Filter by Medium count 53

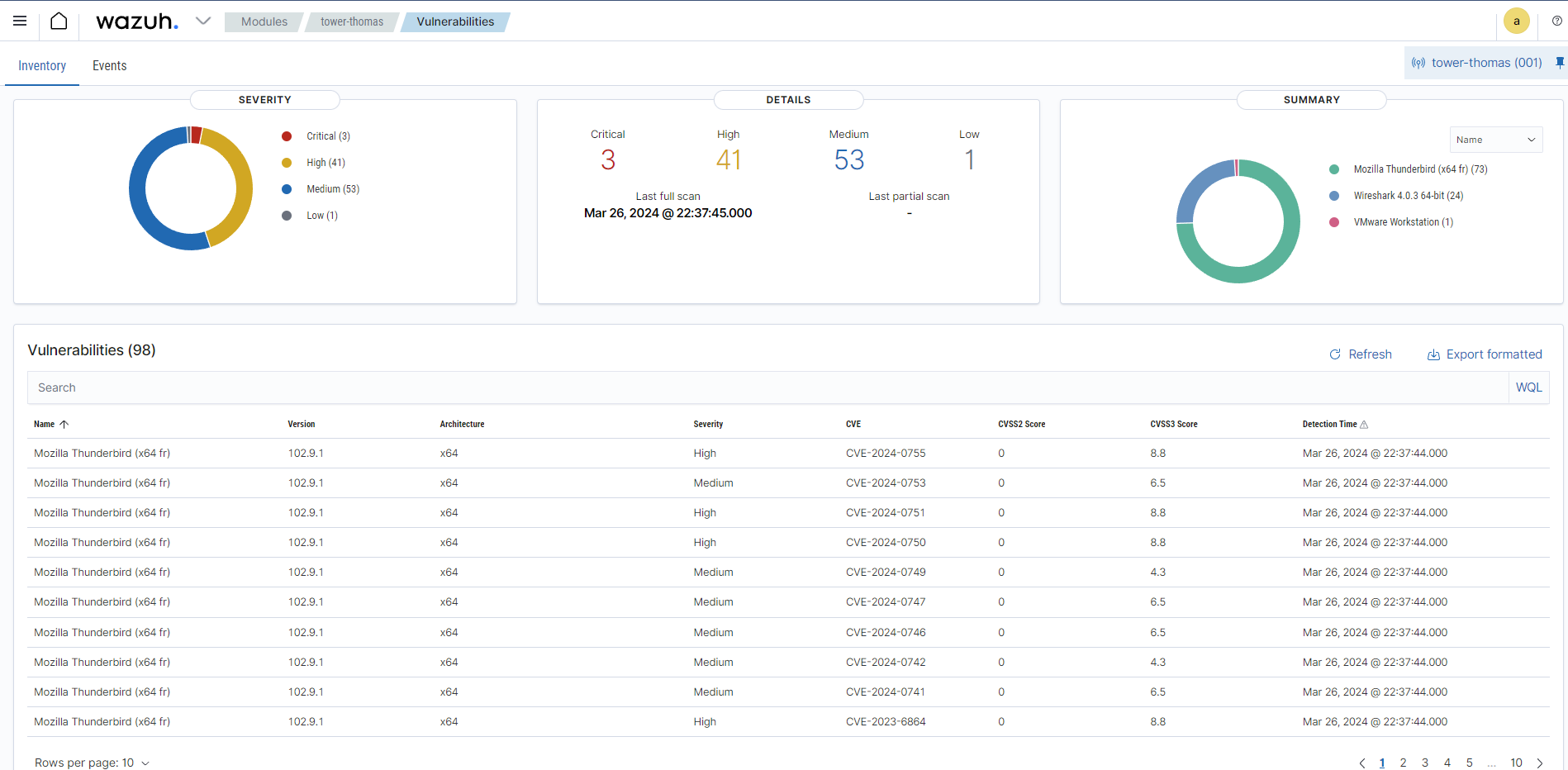pyautogui.click(x=849, y=159)
